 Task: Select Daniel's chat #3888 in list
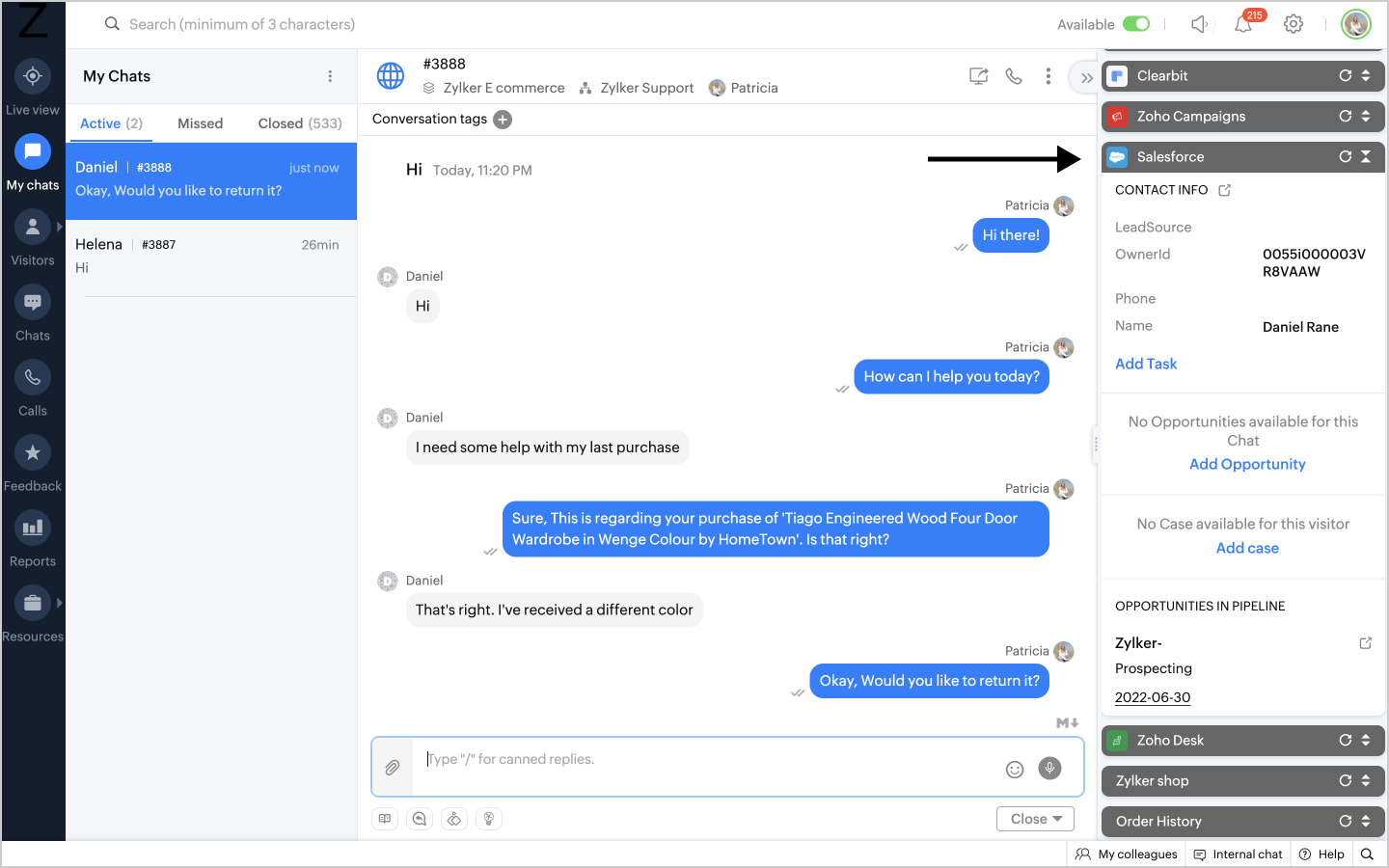211,181
